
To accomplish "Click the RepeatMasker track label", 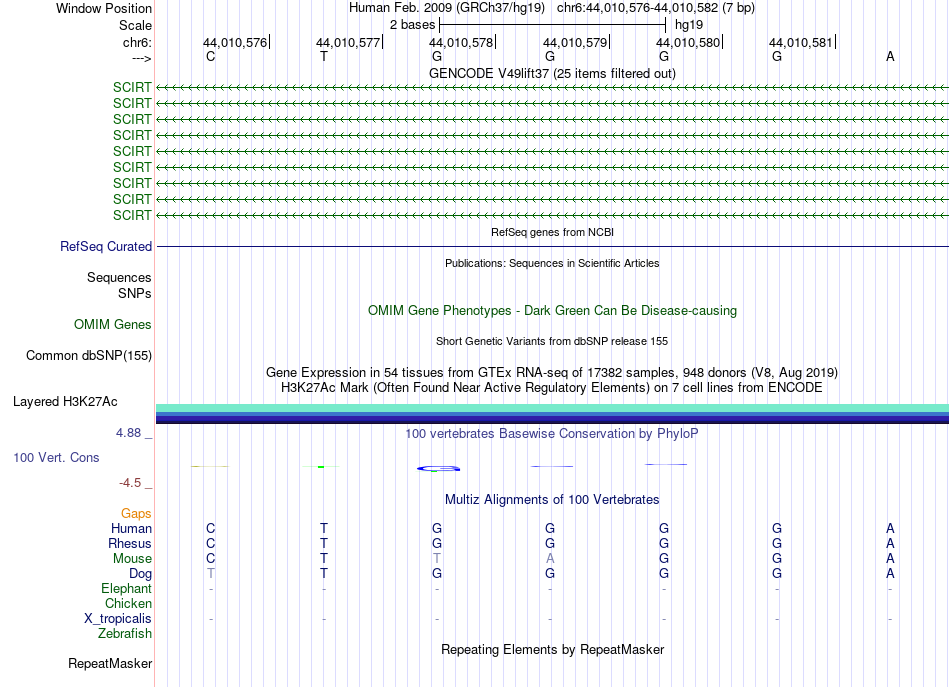I will [110, 663].
